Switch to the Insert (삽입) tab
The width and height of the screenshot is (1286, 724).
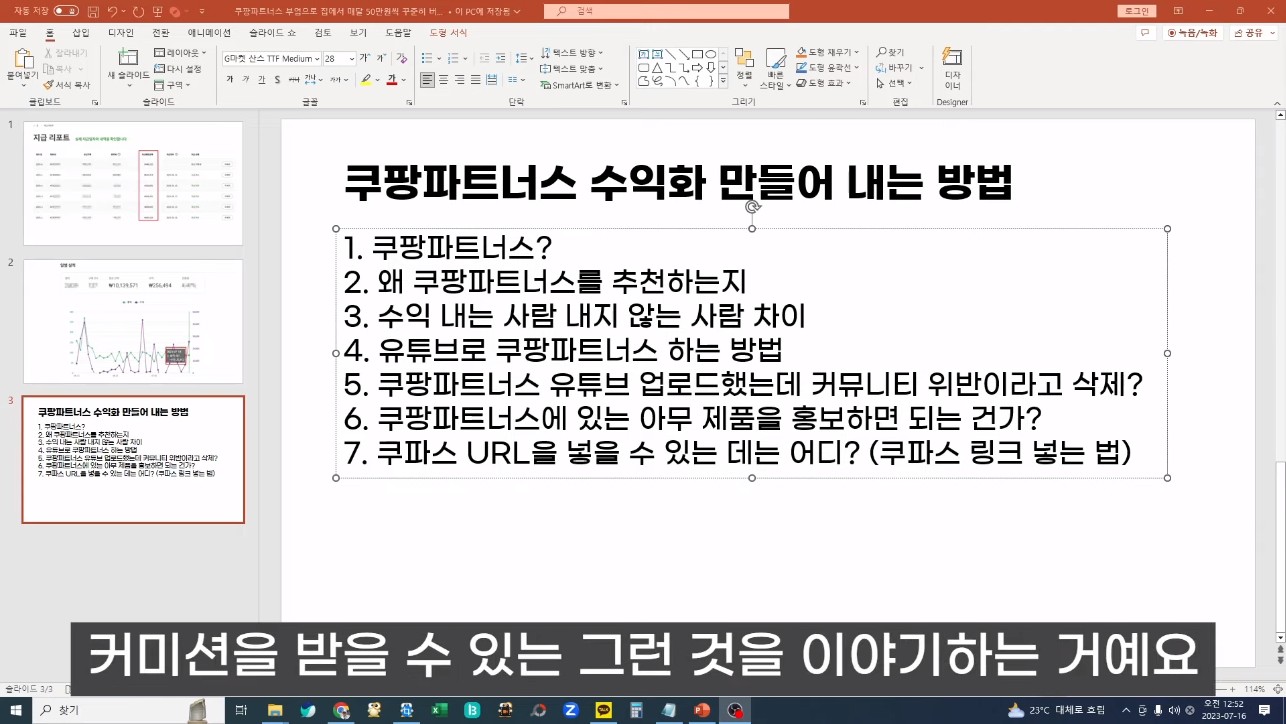point(80,33)
